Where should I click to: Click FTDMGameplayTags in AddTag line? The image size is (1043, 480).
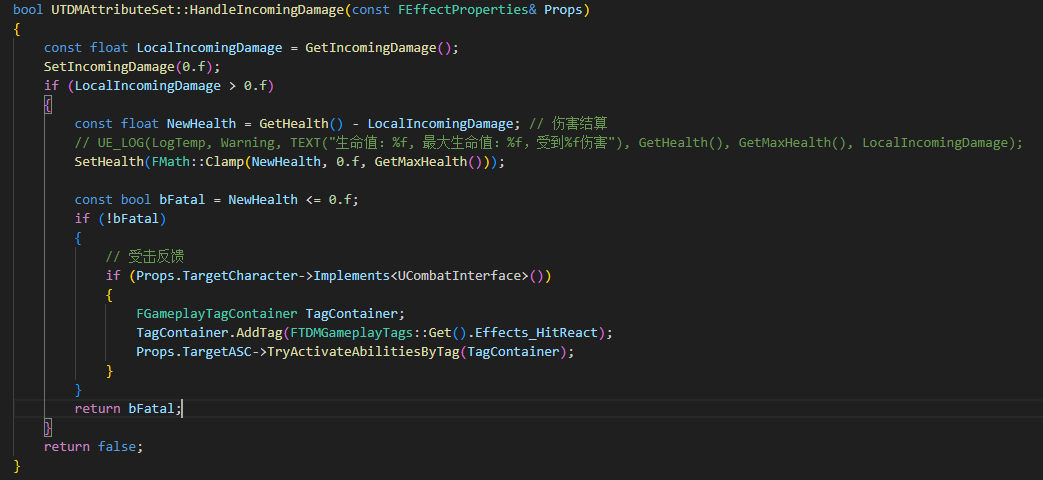pyautogui.click(x=351, y=332)
